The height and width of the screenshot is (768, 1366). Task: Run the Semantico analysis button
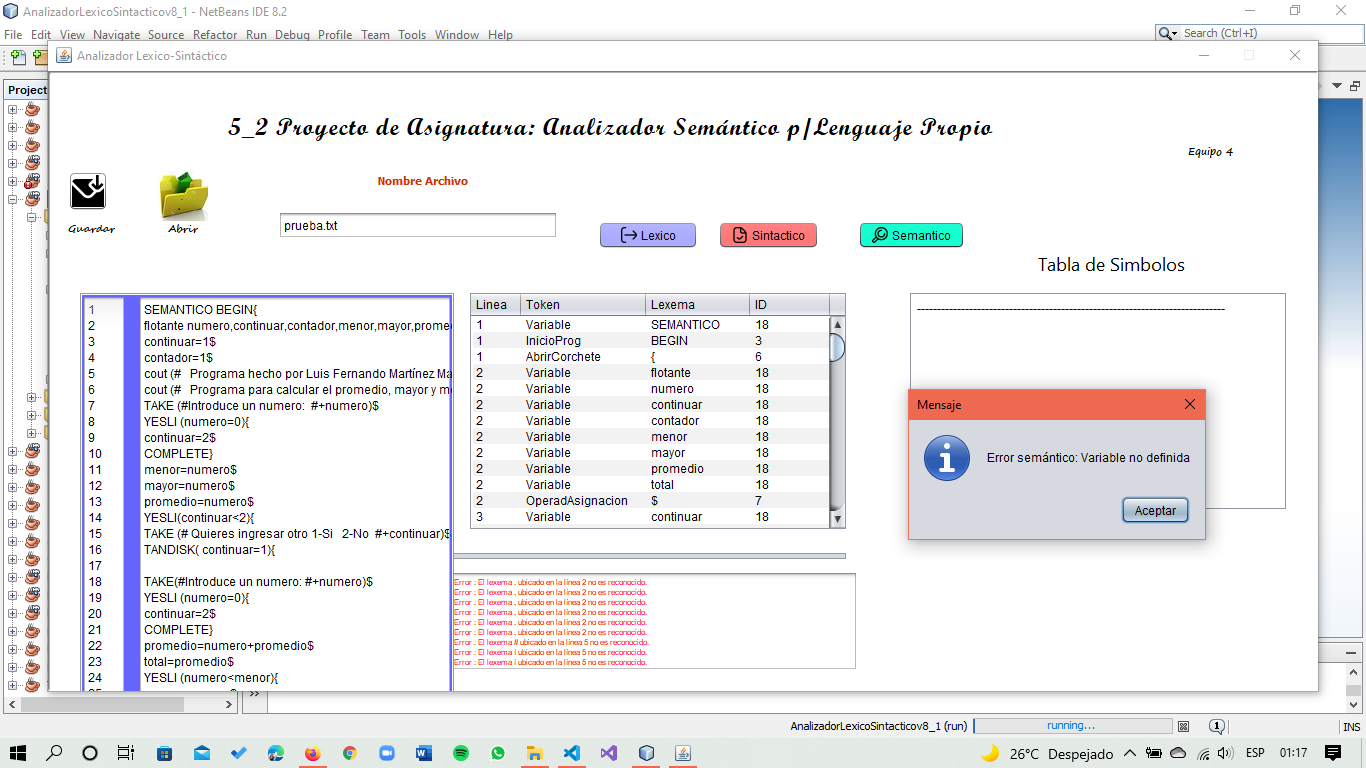click(x=911, y=235)
